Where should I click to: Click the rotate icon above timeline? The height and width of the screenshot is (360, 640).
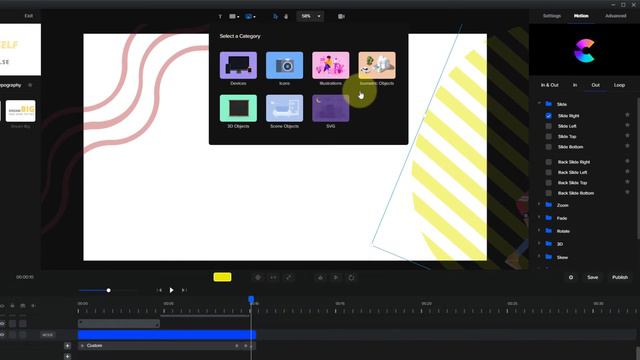351,278
